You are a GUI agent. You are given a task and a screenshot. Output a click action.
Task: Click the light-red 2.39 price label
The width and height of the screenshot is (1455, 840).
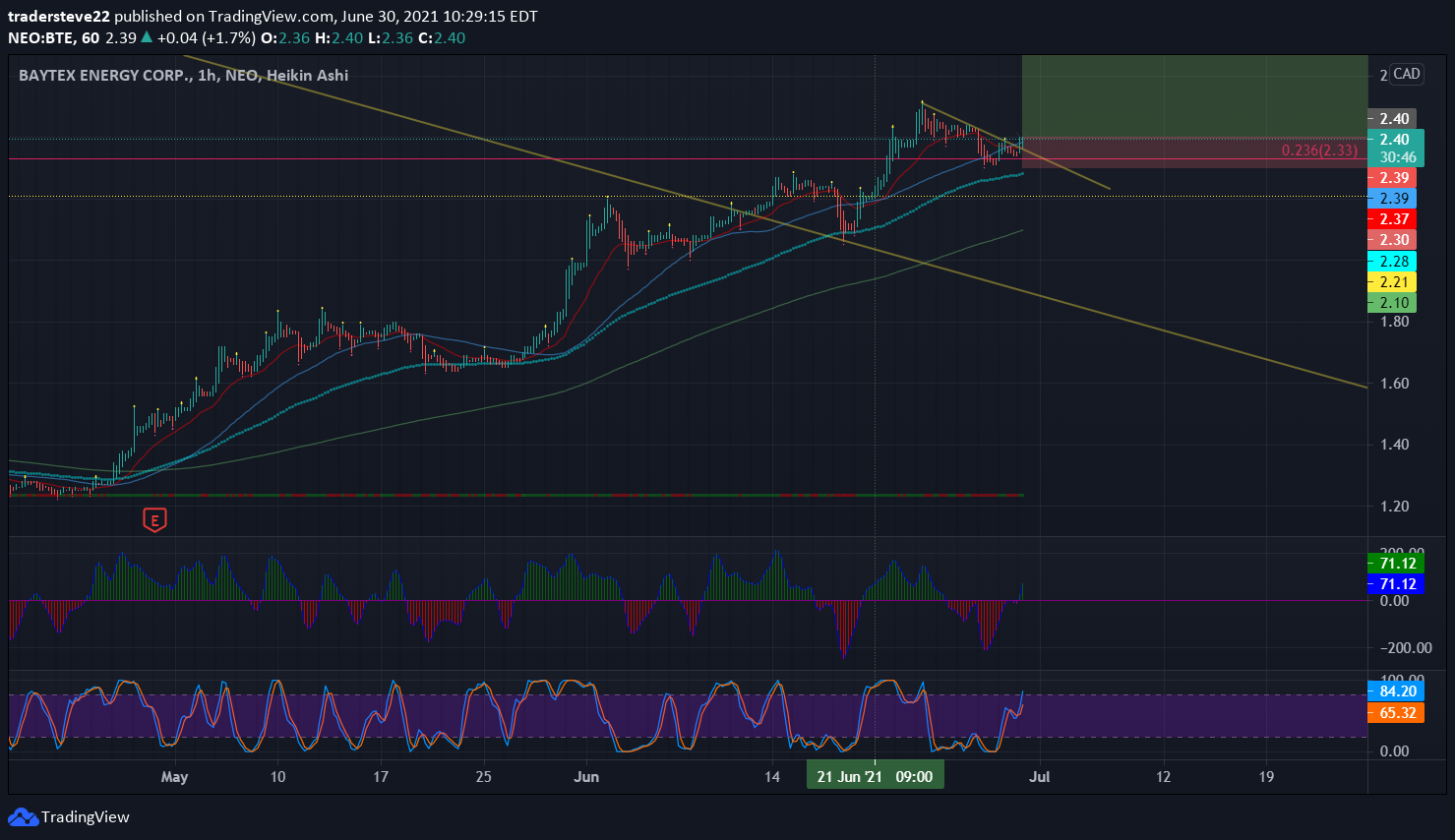1392,178
